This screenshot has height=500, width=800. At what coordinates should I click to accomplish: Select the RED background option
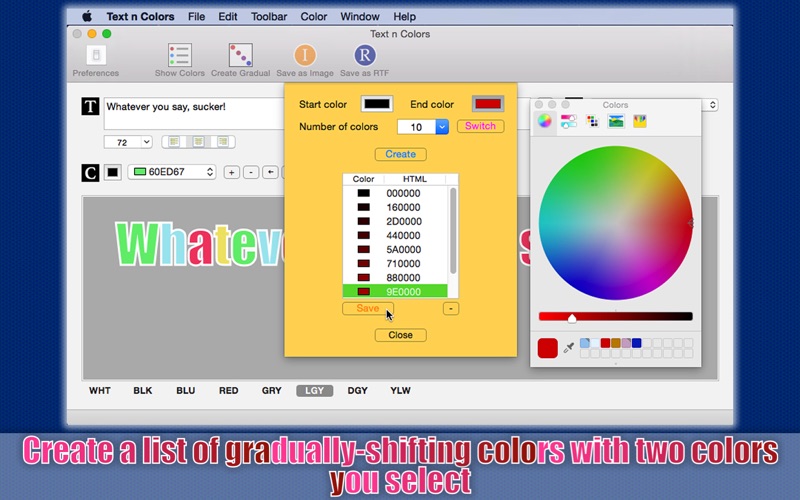tap(229, 391)
